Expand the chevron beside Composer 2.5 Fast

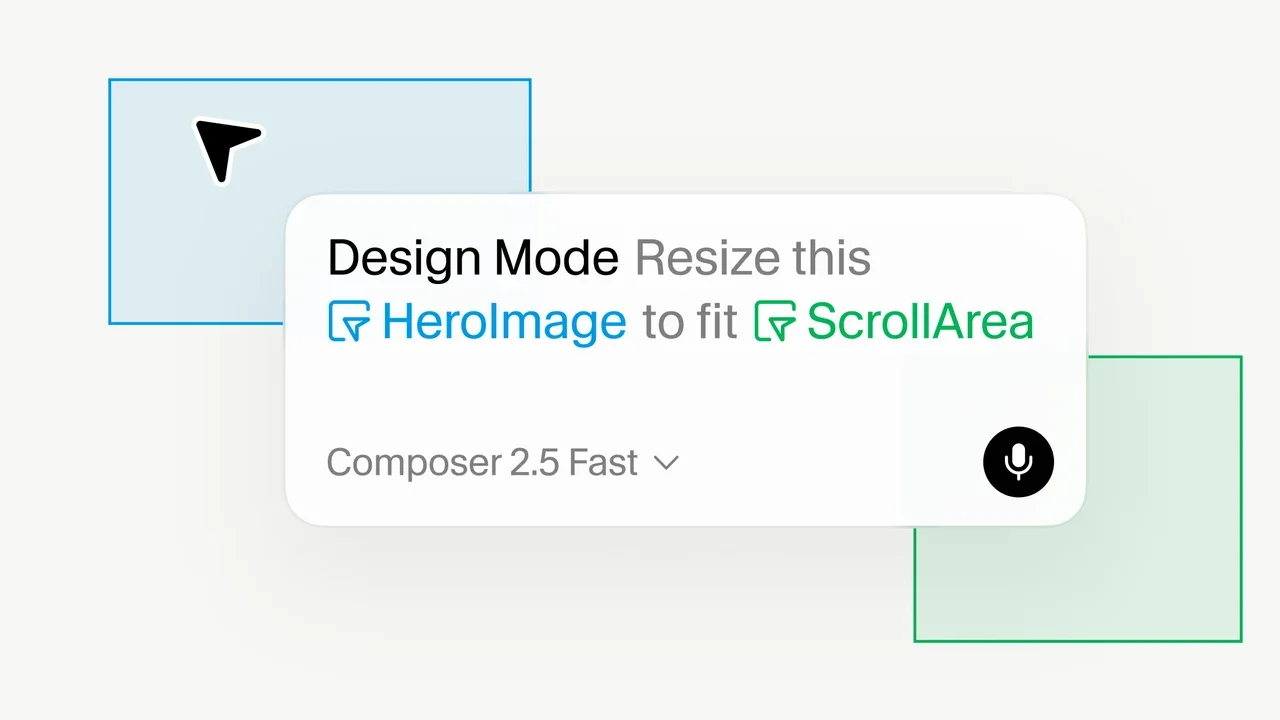(665, 463)
